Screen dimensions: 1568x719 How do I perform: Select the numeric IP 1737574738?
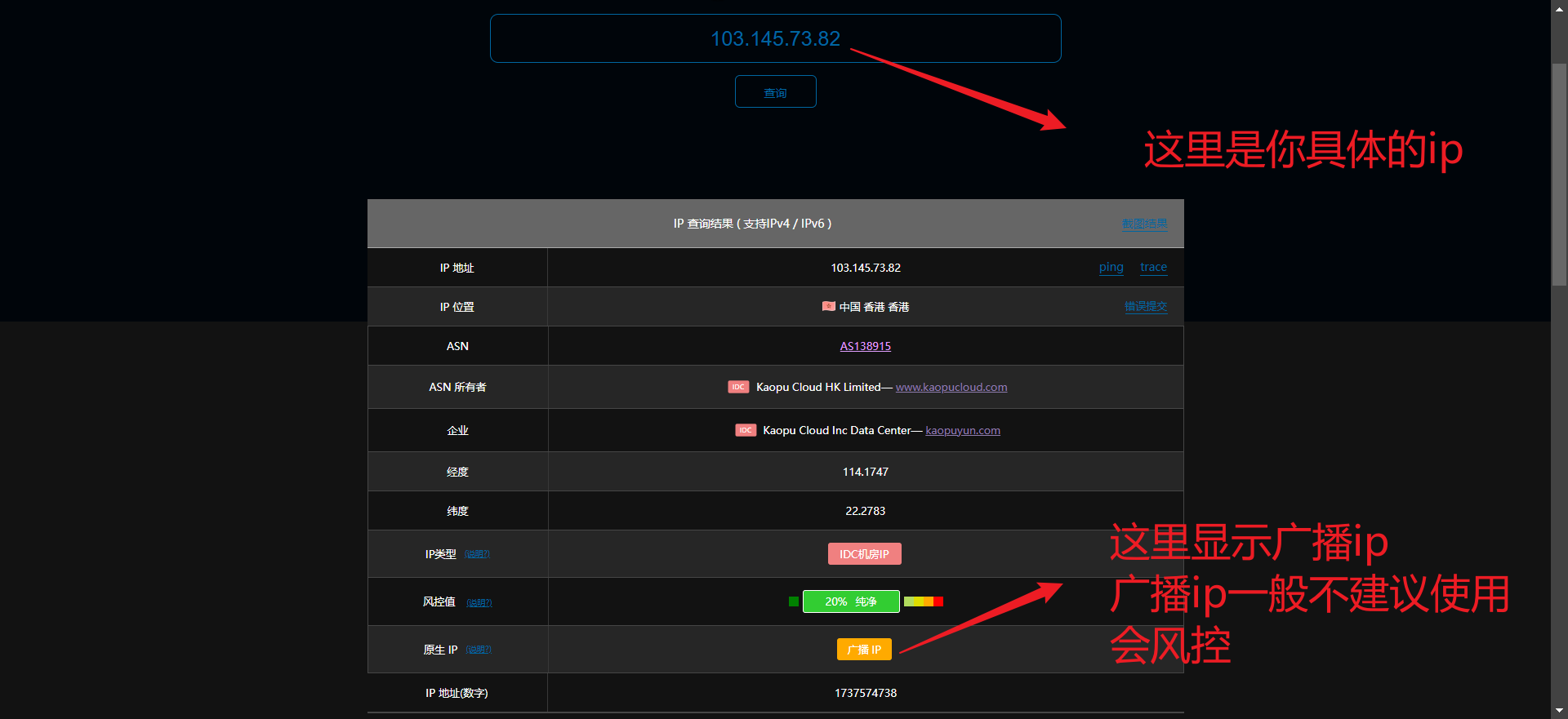[865, 693]
